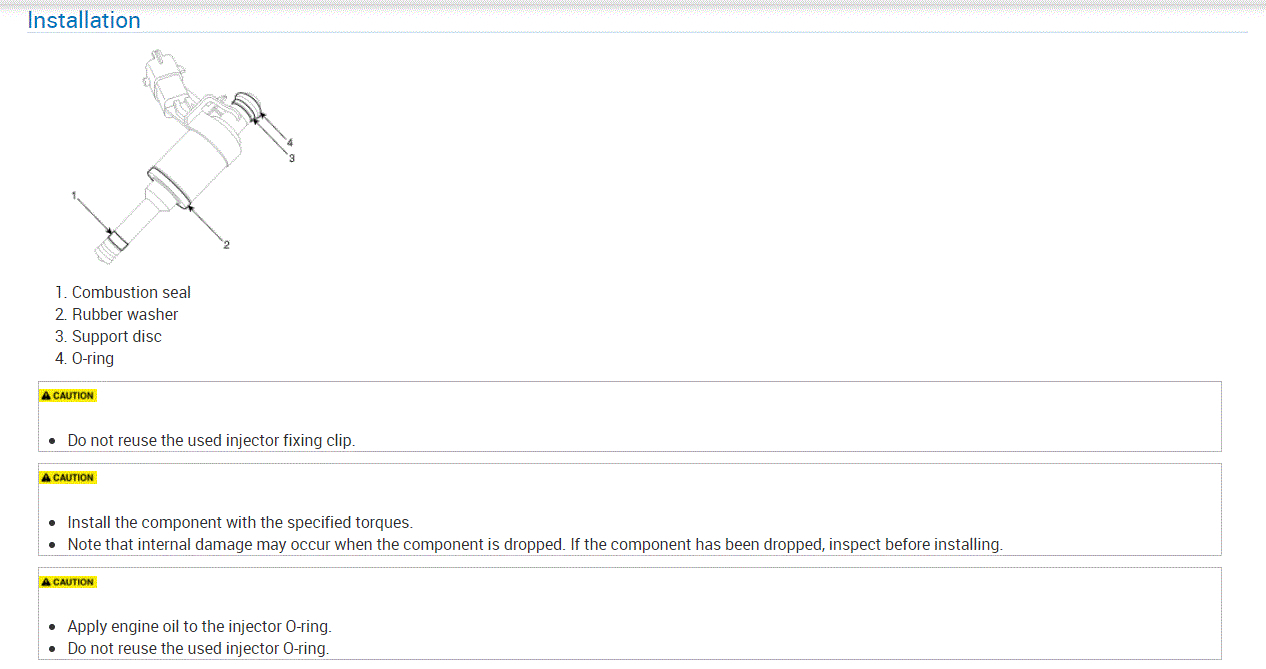Click the CAUTION badge above the engine oil note
The height and width of the screenshot is (669, 1266).
tap(68, 582)
